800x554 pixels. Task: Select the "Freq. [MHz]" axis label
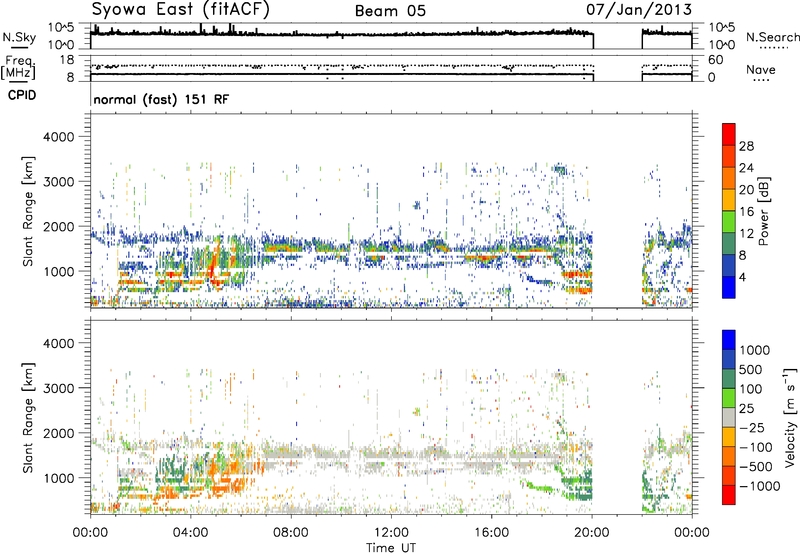[18, 68]
